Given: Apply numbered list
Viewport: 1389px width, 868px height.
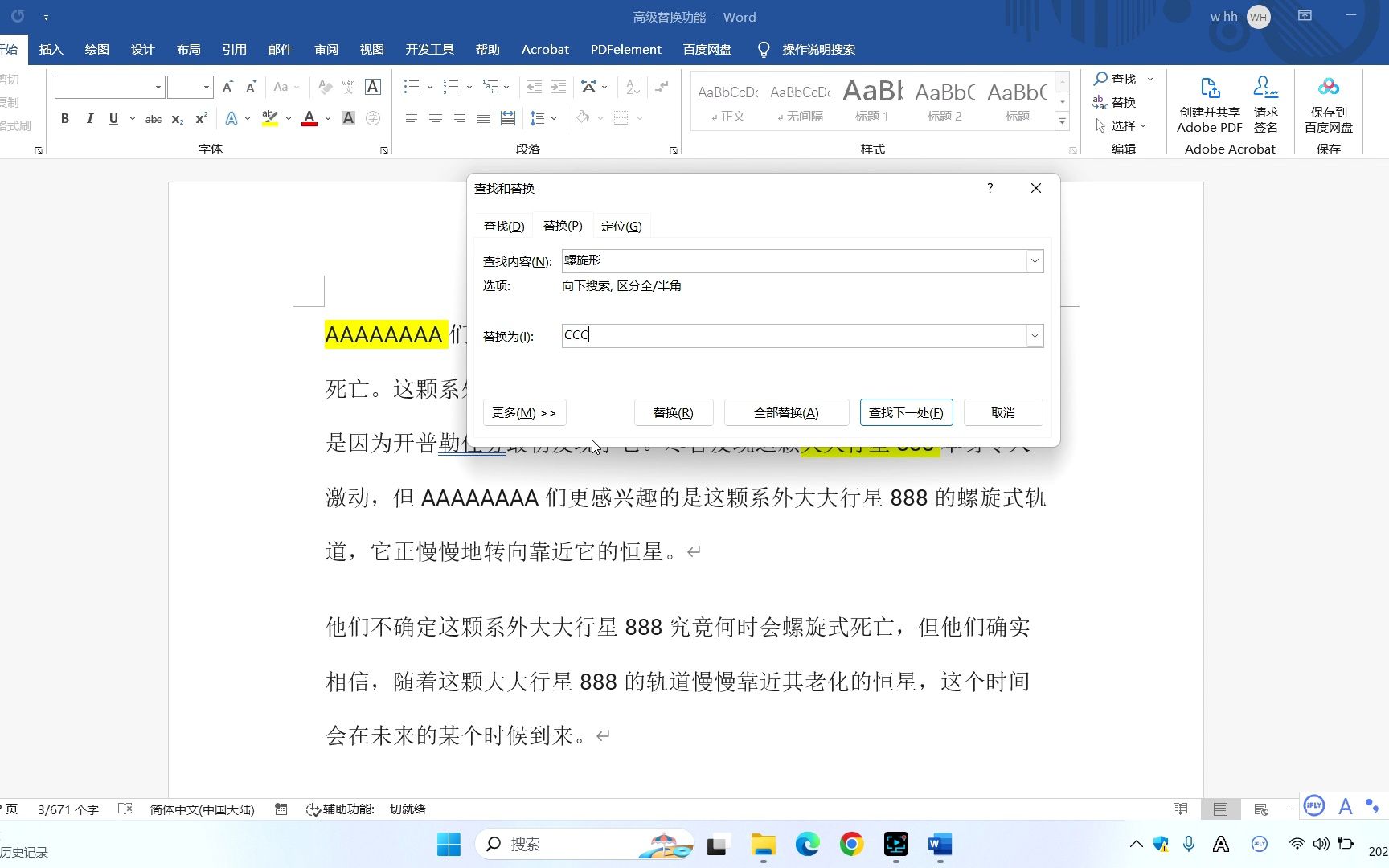Looking at the screenshot, I should pyautogui.click(x=451, y=87).
